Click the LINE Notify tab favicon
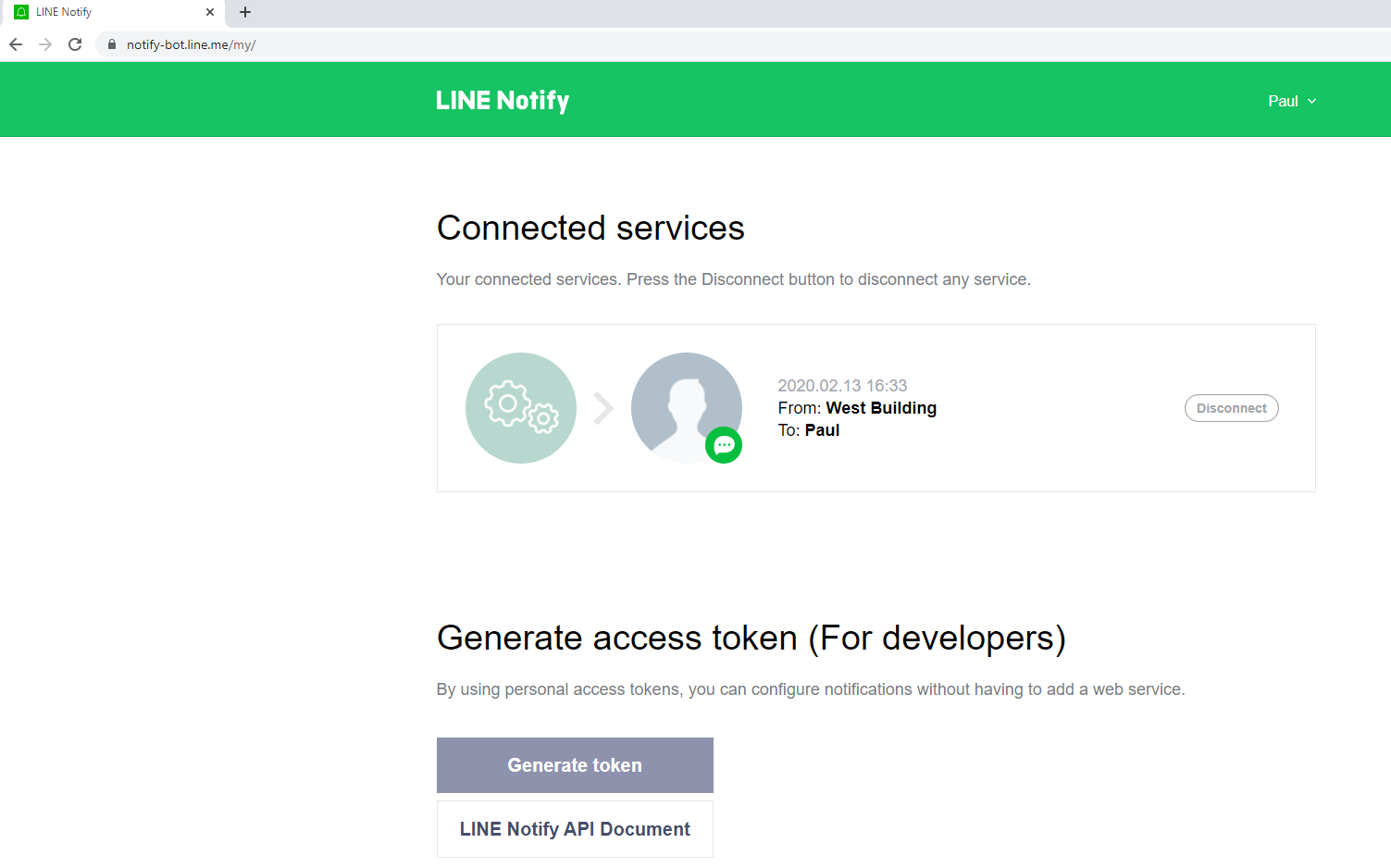This screenshot has width=1391, height=868. [x=21, y=12]
